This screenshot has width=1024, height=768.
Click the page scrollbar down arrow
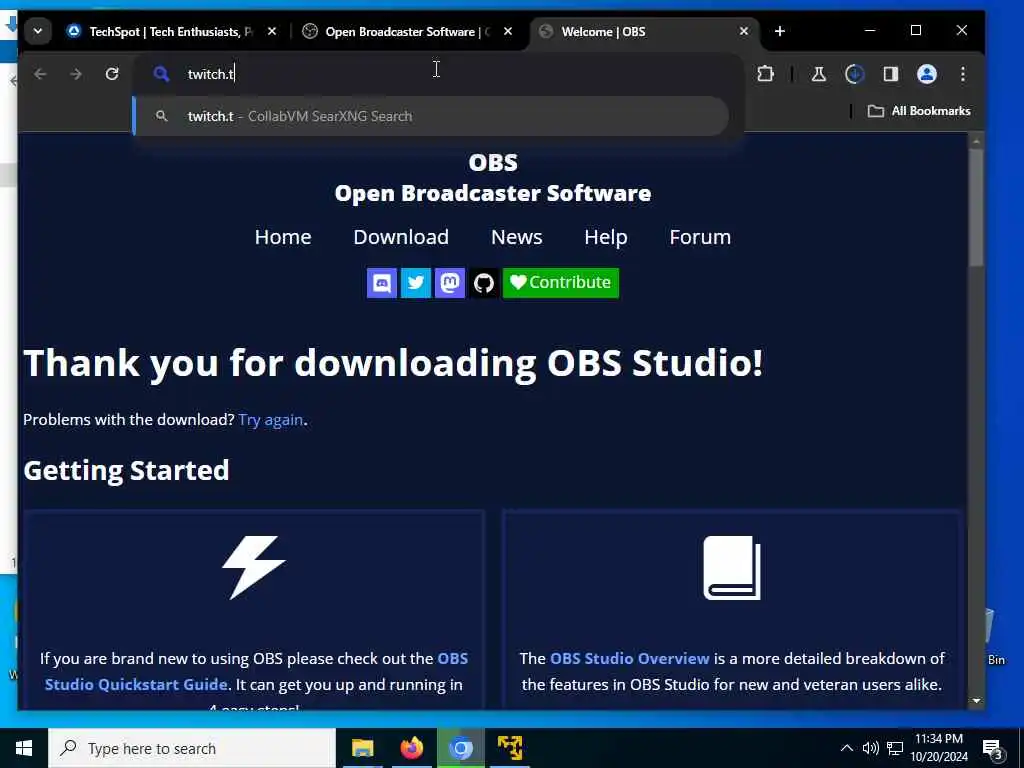click(x=976, y=701)
